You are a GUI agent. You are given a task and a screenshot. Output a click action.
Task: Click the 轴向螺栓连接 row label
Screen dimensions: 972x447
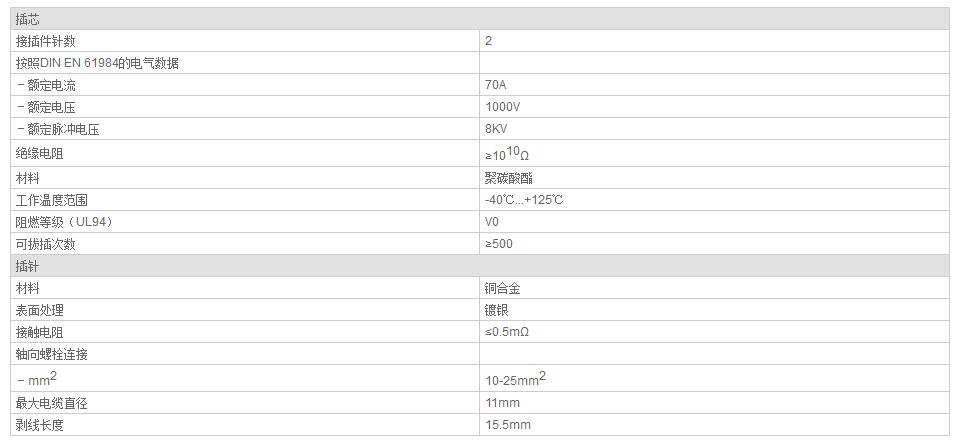tap(51, 354)
